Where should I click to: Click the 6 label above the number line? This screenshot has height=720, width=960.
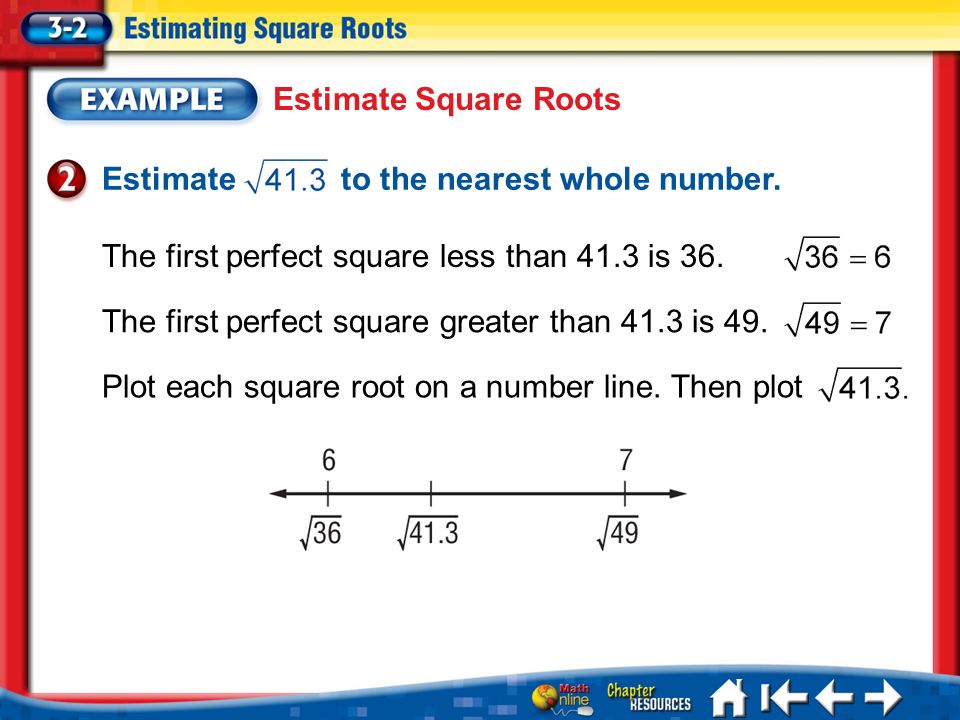tap(329, 460)
